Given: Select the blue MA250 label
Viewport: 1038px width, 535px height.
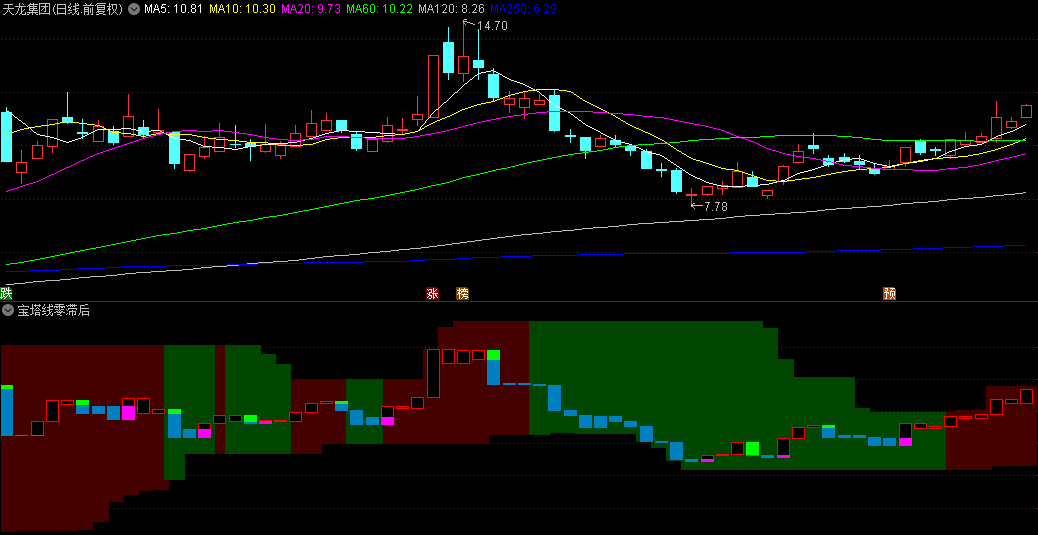Looking at the screenshot, I should pyautogui.click(x=524, y=9).
